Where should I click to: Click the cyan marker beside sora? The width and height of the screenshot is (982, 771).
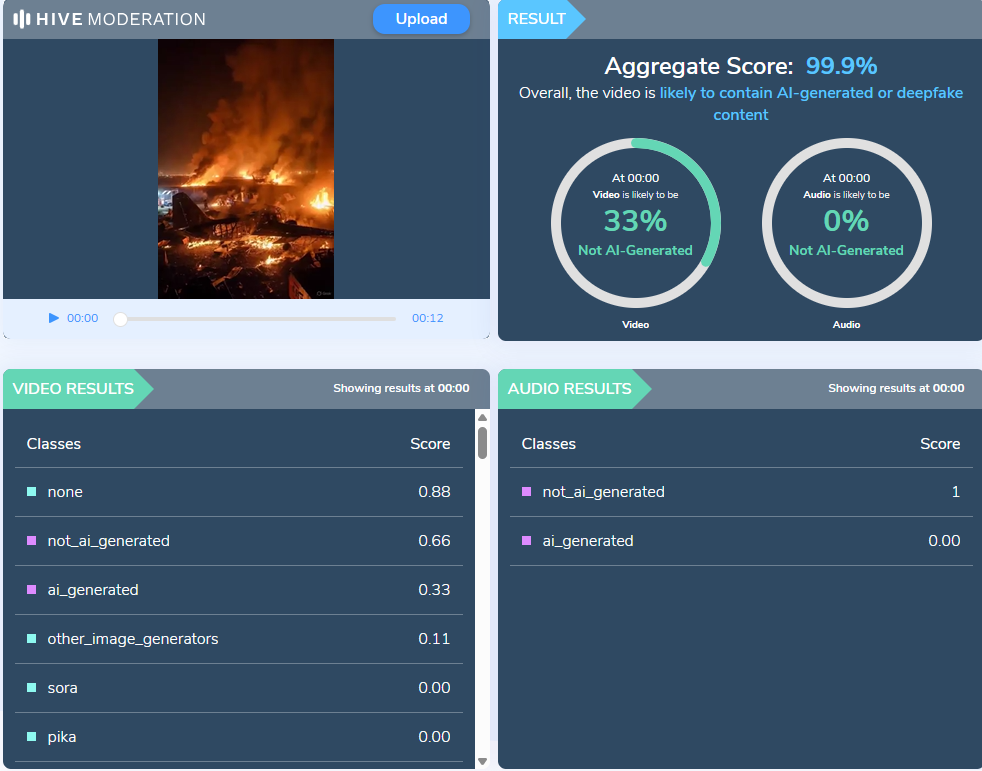tap(31, 688)
